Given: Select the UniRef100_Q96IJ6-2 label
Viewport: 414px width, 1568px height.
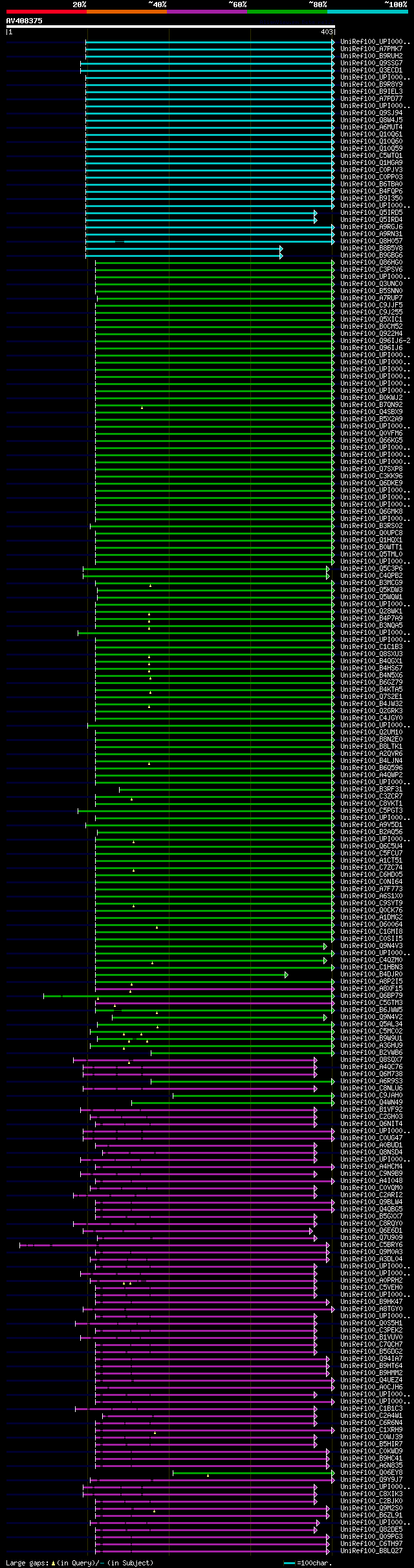Looking at the screenshot, I should [375, 340].
